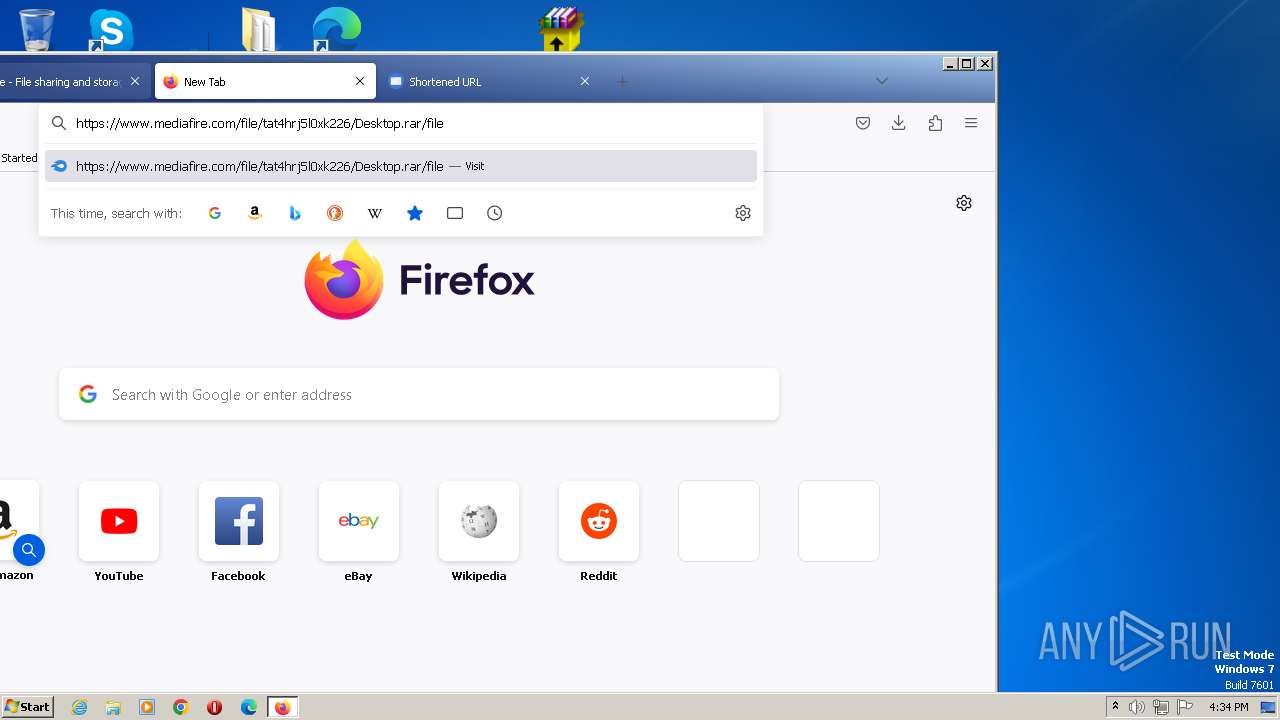Show hidden system tray icons arrow

[1115, 707]
